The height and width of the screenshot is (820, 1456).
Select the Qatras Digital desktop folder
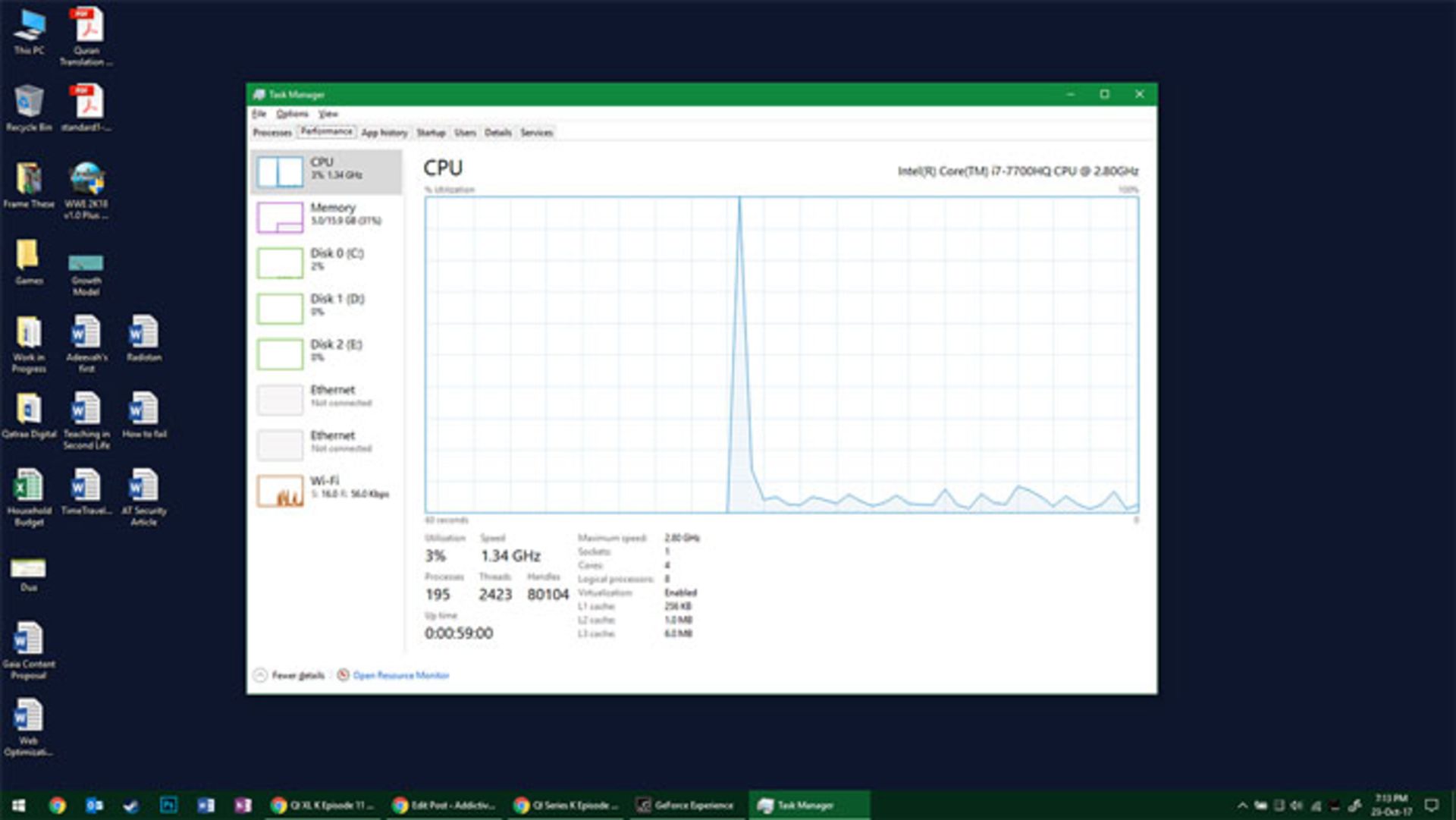pos(29,415)
